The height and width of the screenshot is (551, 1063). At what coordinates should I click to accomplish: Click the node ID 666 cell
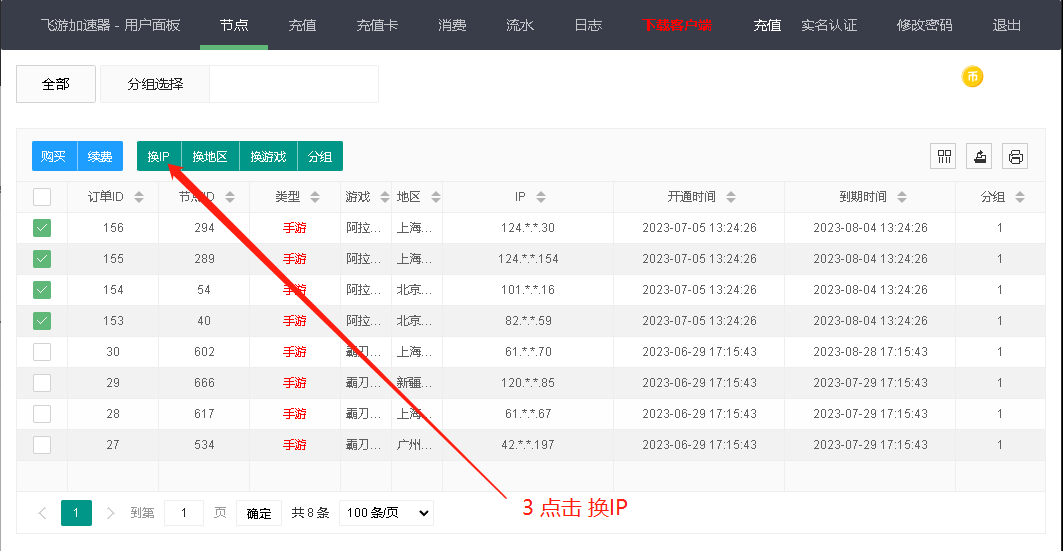click(204, 383)
